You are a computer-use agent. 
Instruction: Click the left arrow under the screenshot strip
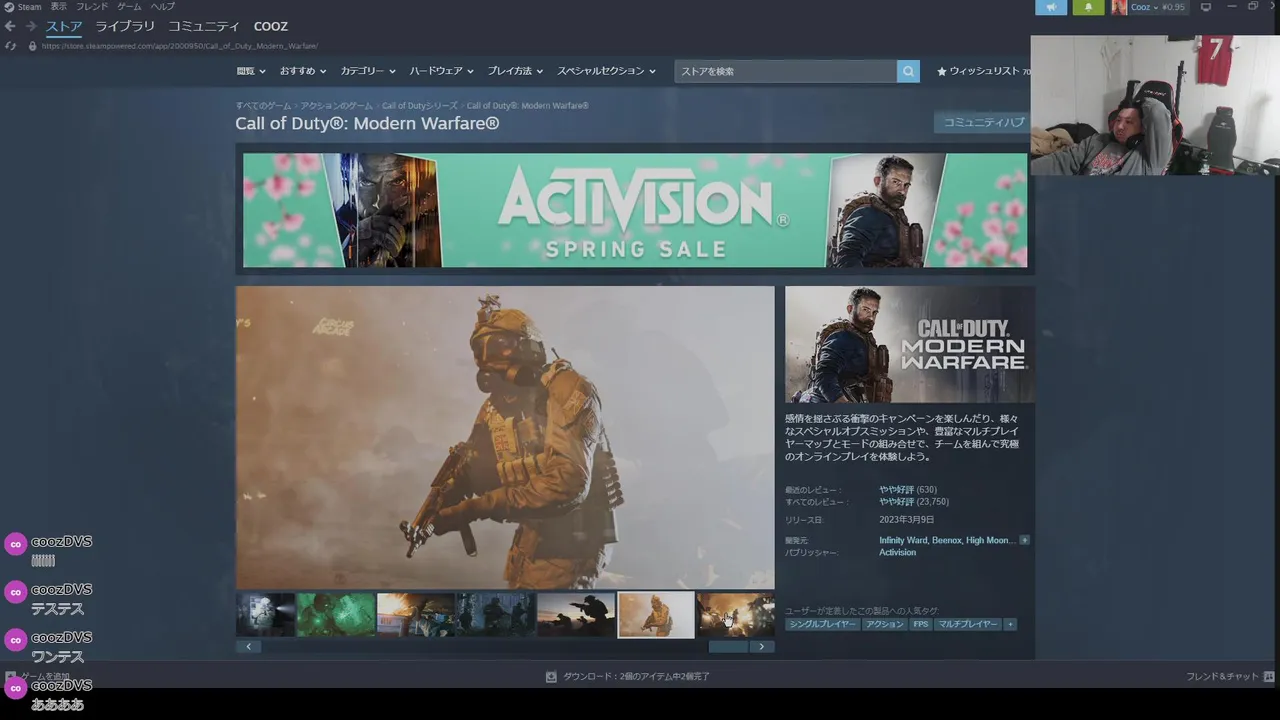pos(247,647)
